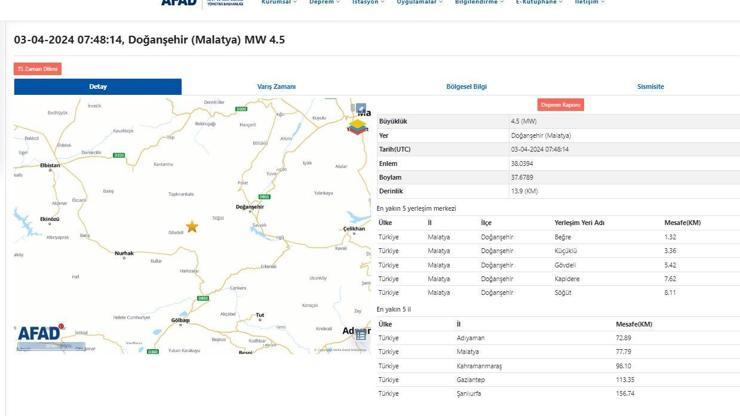Click the AFAD logo in the site header

(x=179, y=3)
